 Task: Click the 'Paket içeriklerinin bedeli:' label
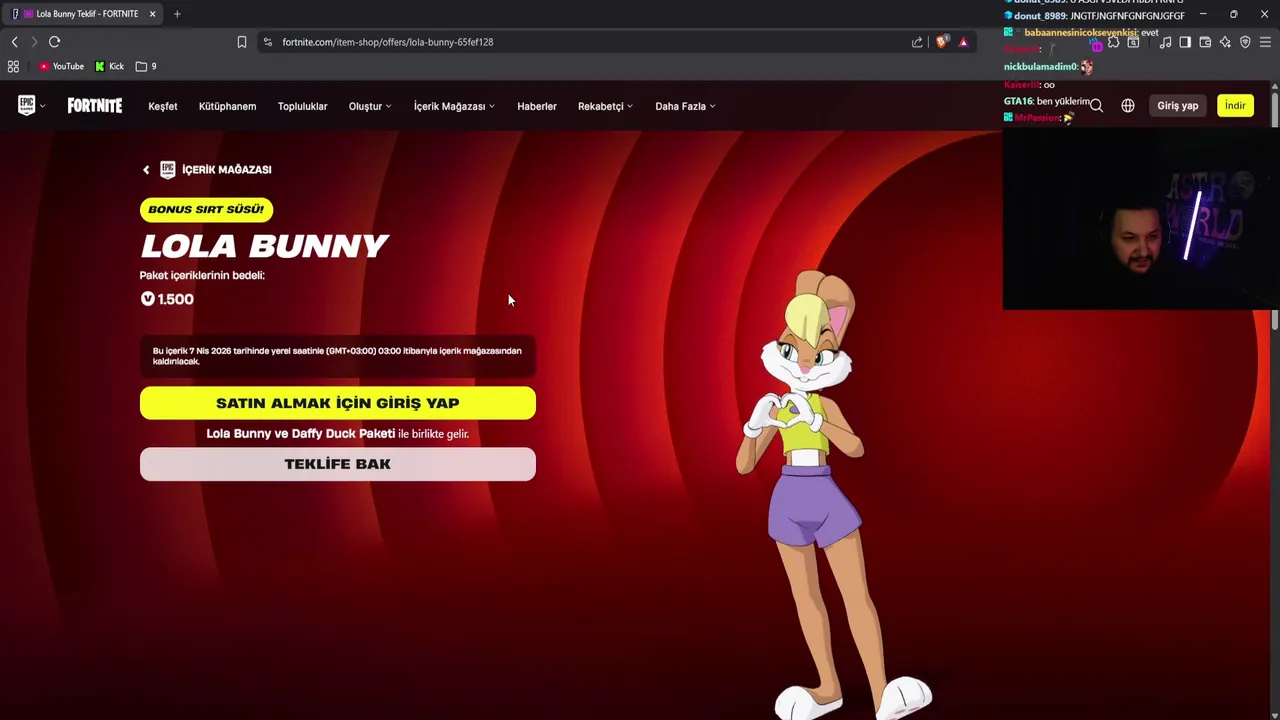(x=202, y=275)
